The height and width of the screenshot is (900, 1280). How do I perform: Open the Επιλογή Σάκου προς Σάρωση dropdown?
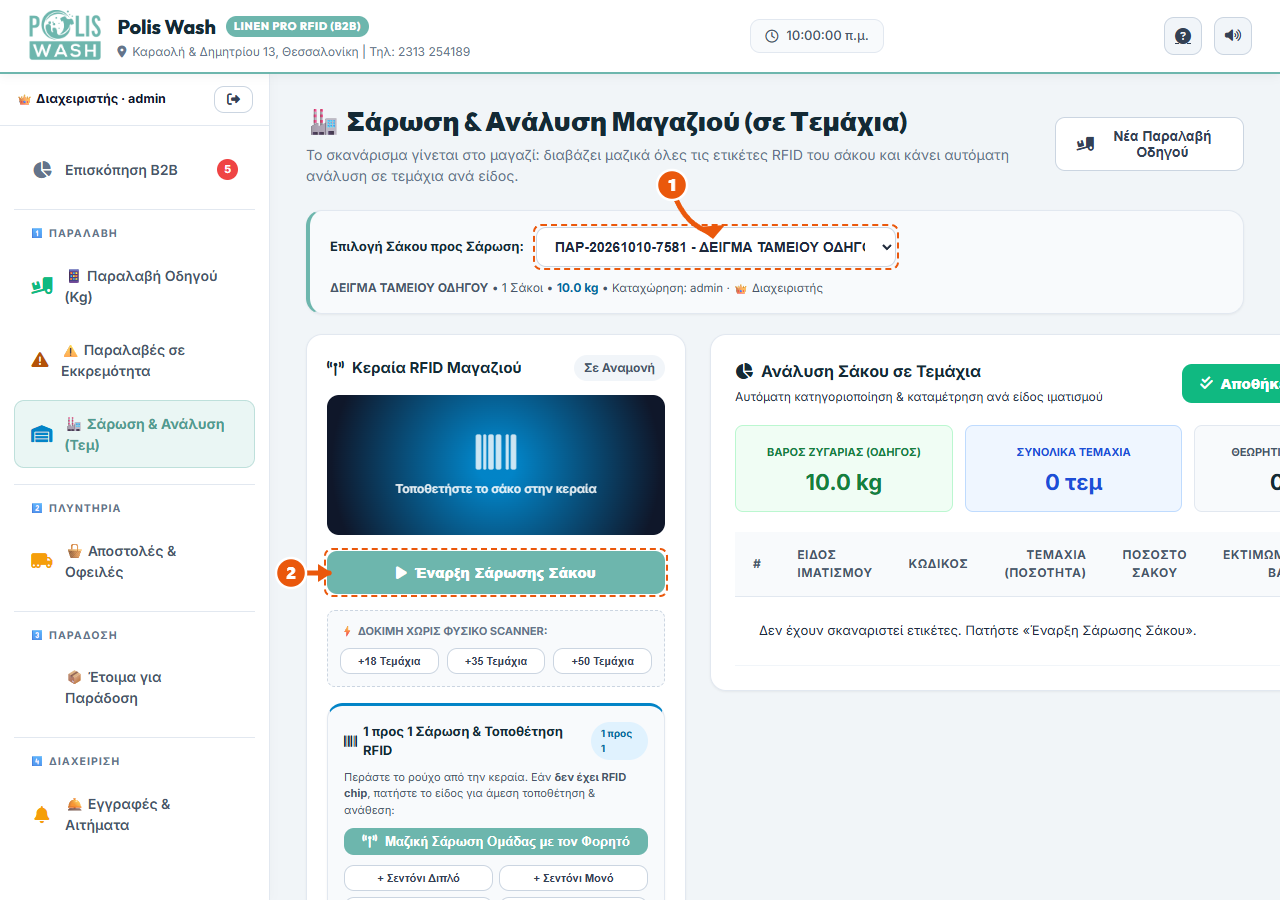[x=716, y=247]
